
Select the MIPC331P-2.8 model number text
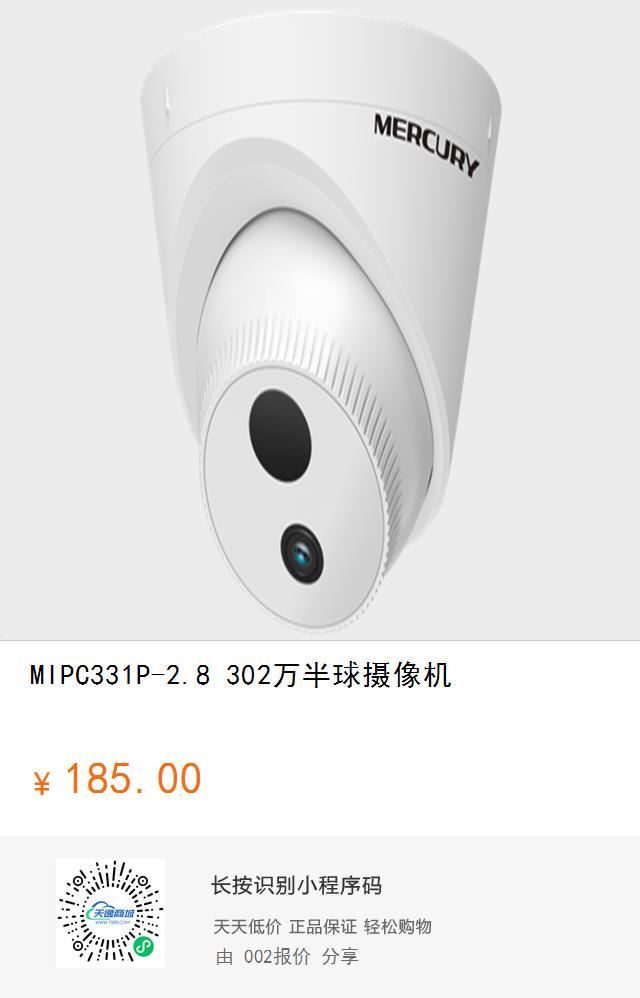tap(120, 676)
